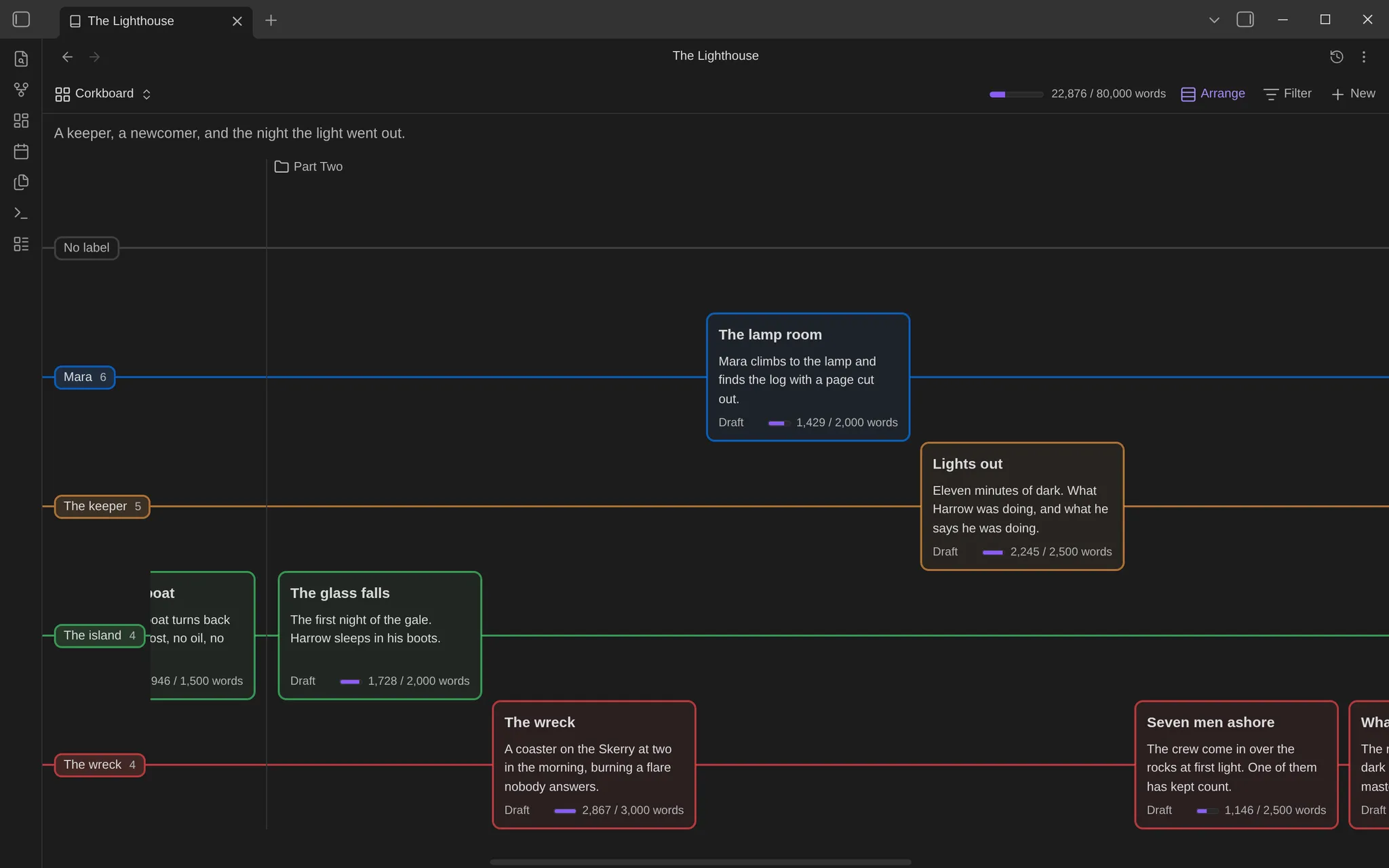Click The lamp room card progress bar
1389x868 pixels.
coord(779,423)
